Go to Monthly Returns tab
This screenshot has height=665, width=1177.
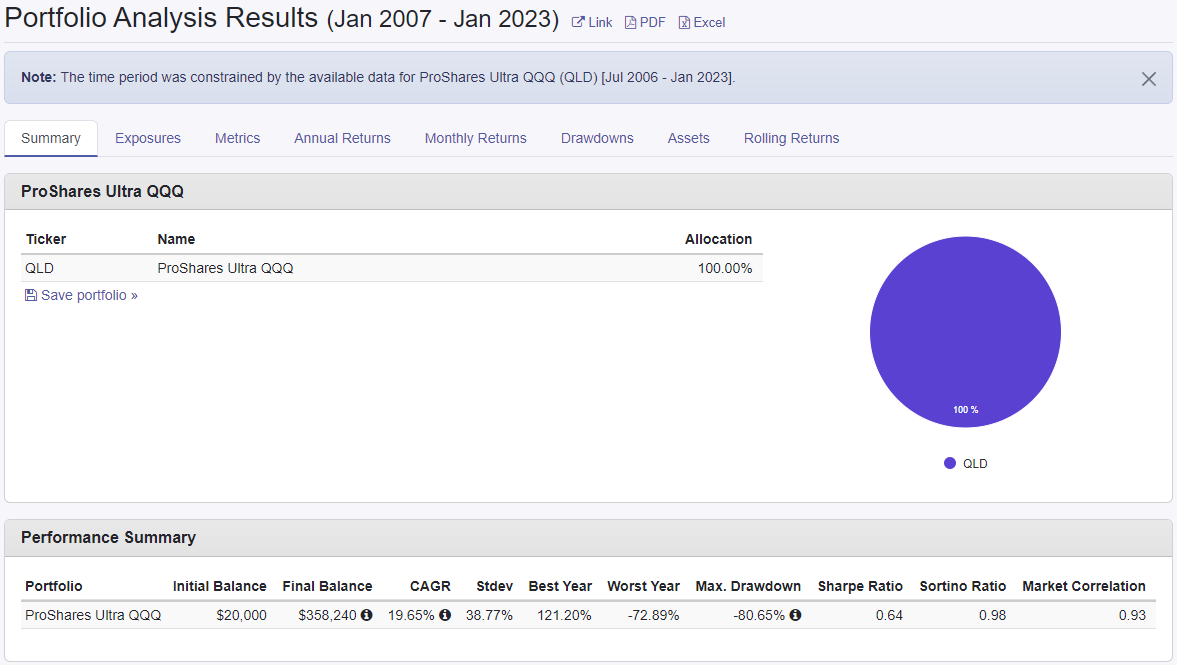coord(476,138)
